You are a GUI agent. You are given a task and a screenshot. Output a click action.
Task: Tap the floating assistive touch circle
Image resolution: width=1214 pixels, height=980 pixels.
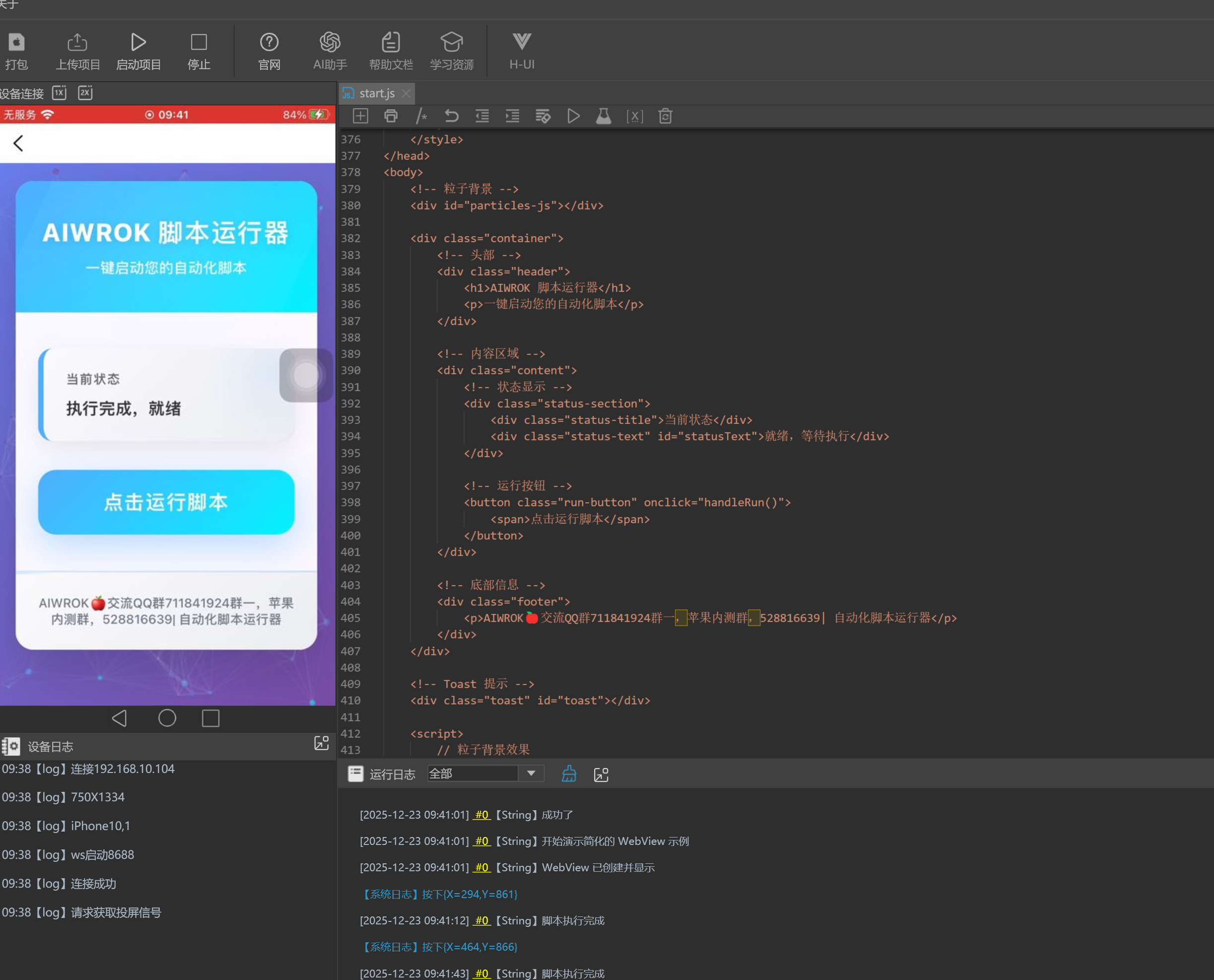[306, 375]
